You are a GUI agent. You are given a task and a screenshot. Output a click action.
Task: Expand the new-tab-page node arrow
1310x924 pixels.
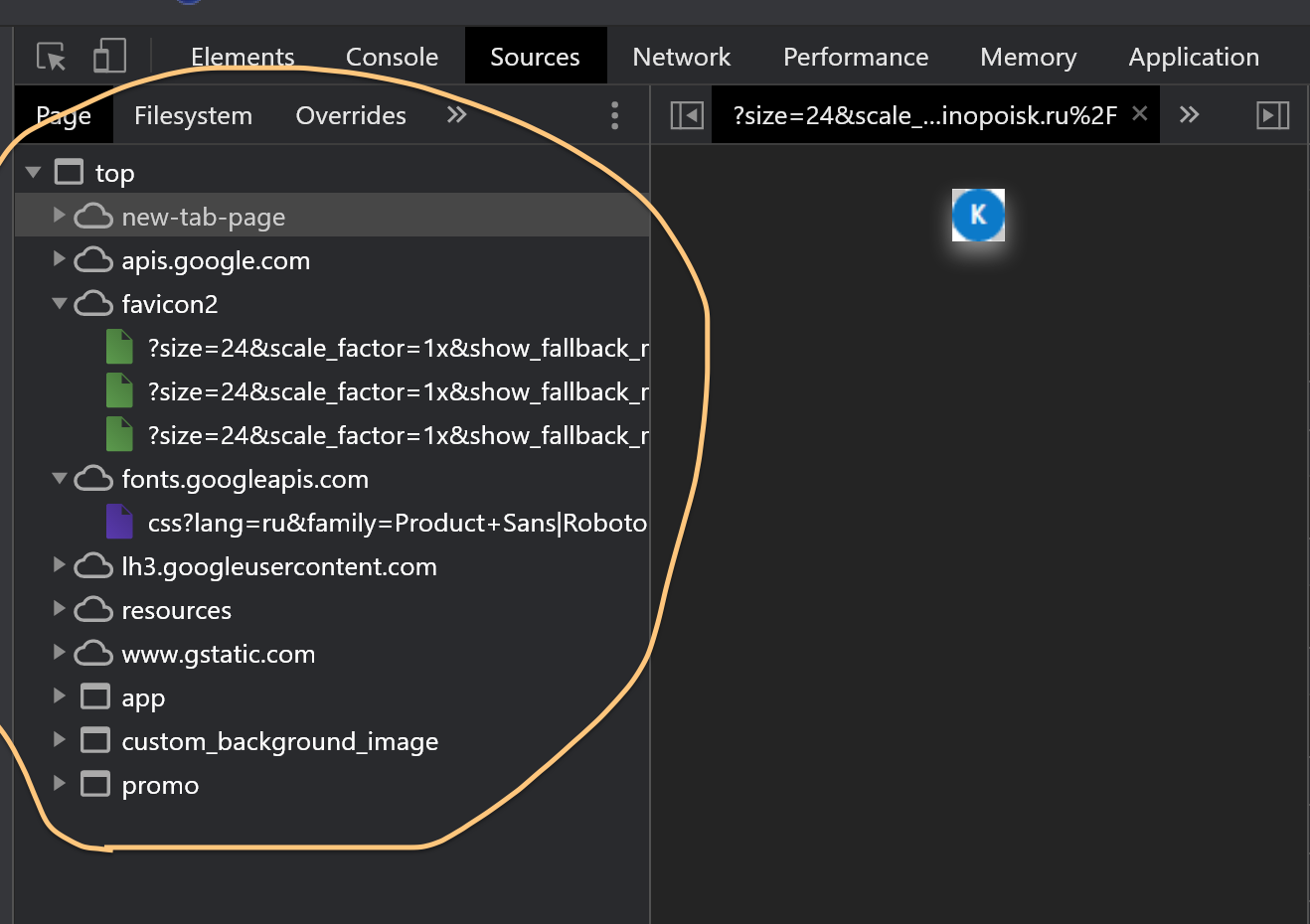pos(59,215)
